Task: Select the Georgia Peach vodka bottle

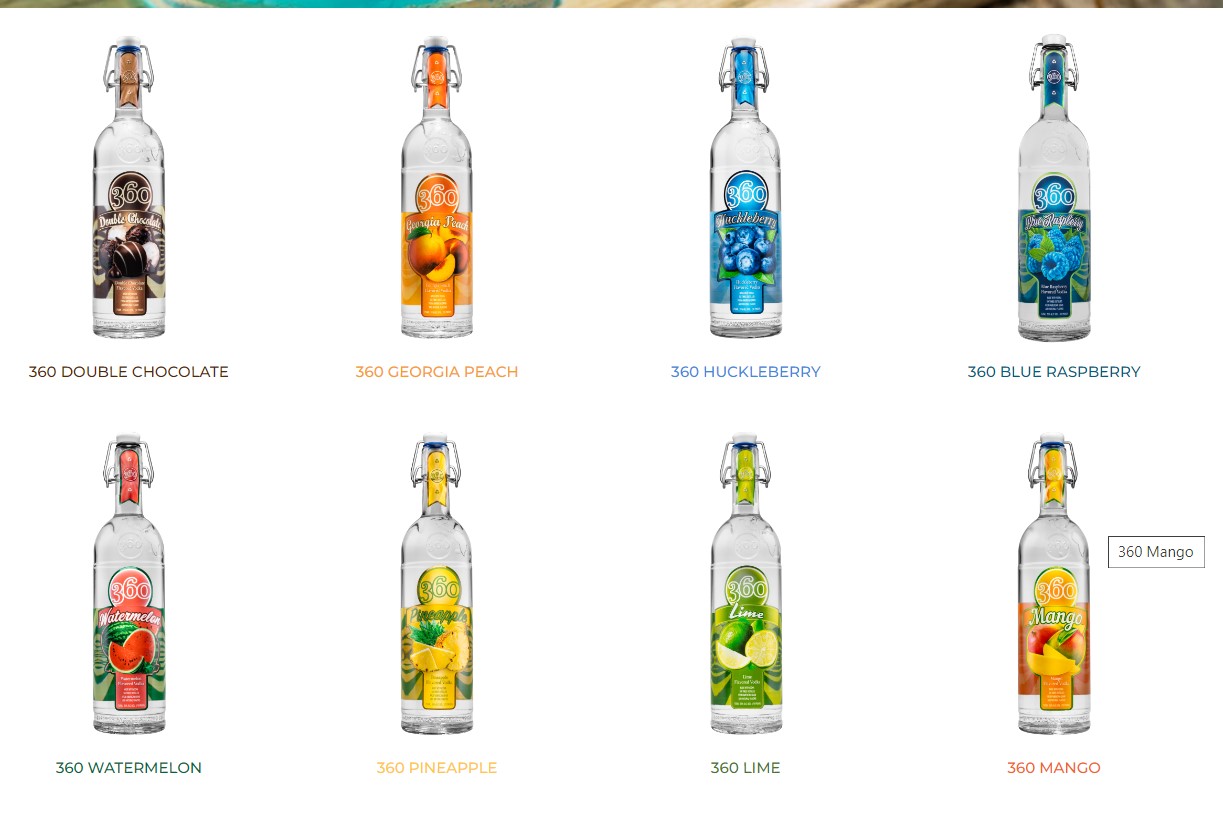Action: click(437, 188)
